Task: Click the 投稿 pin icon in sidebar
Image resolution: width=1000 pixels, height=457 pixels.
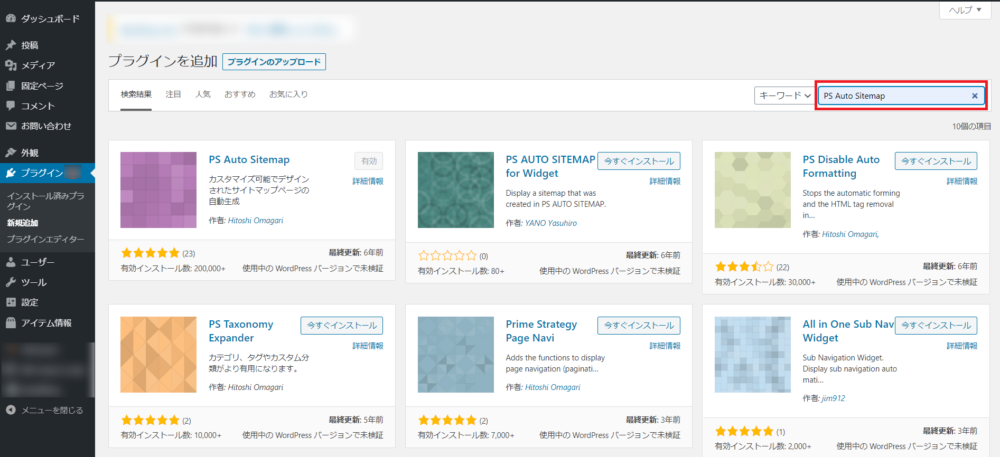Action: [10, 45]
